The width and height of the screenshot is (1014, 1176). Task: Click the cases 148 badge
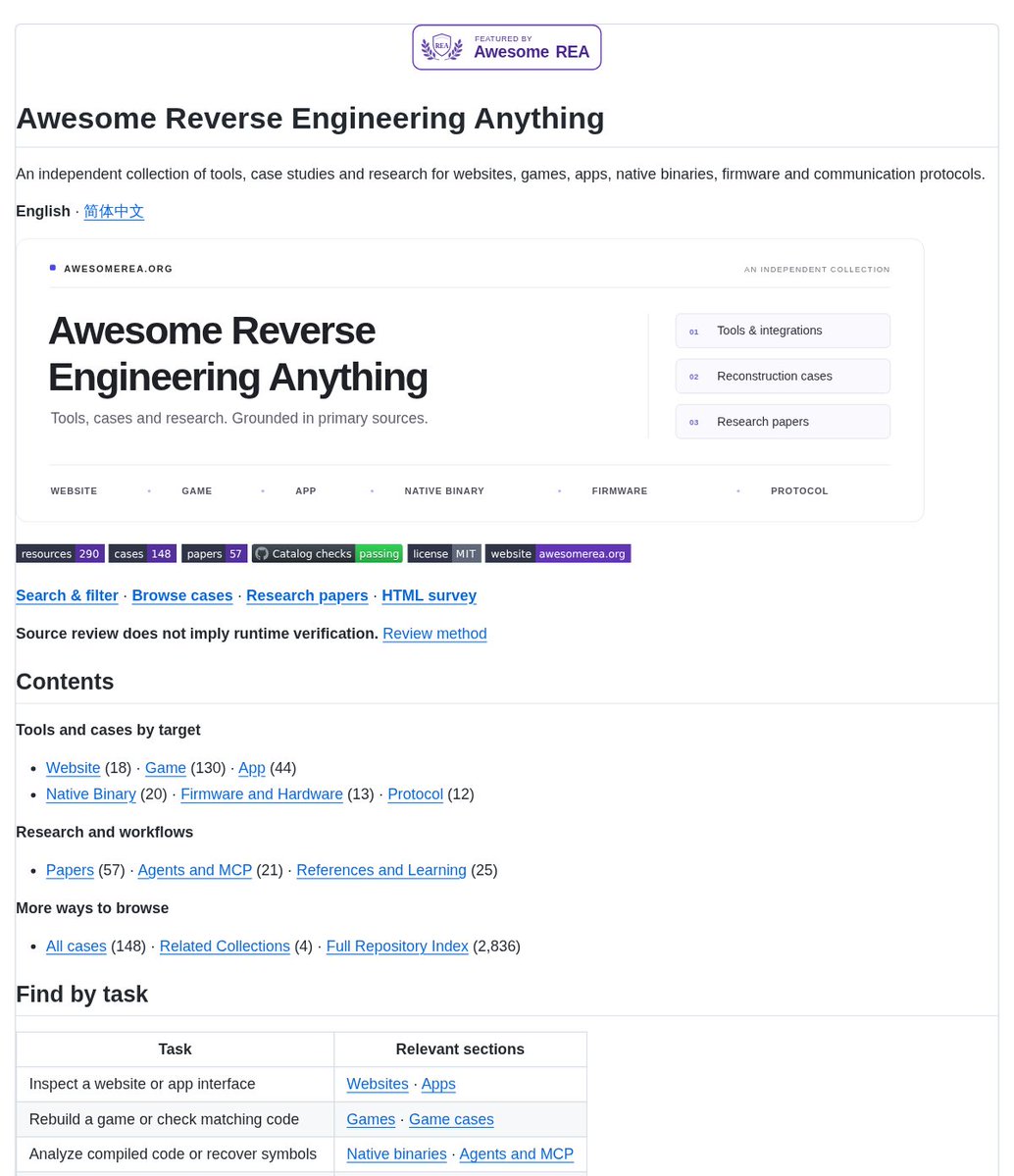[x=142, y=553]
